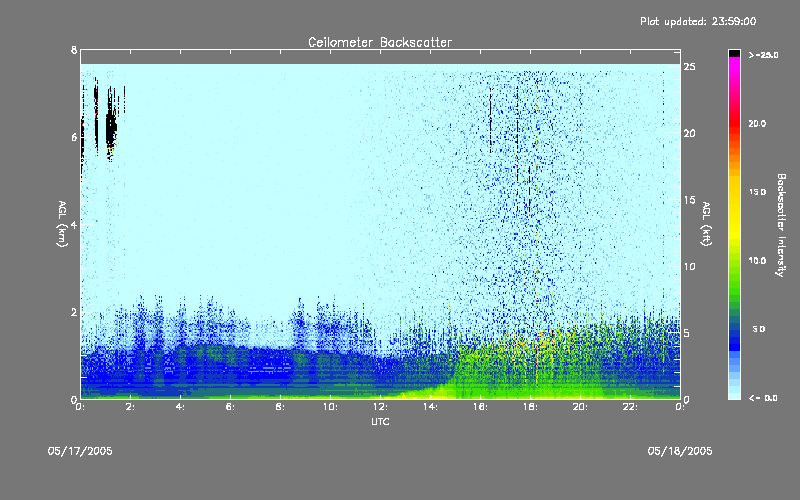
Task: Click the '<= 0.0' colorbar bottom value
Action: [763, 398]
